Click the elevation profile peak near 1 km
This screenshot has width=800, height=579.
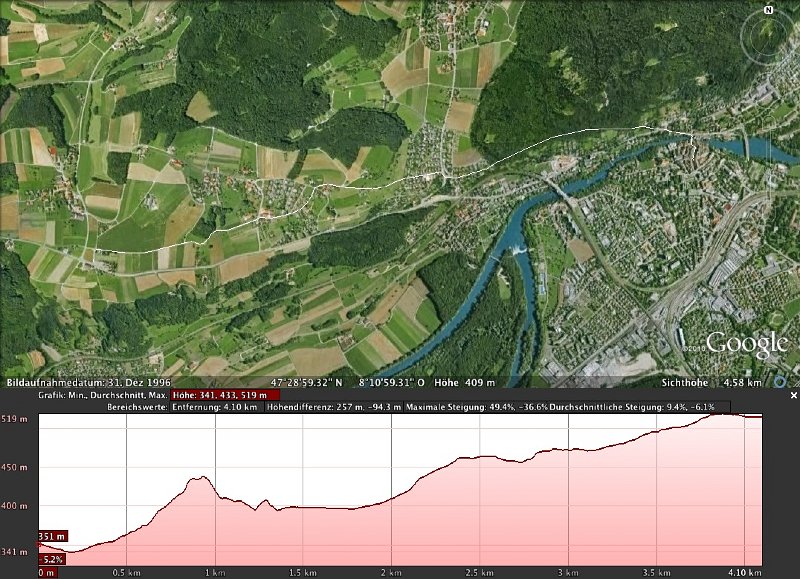coord(200,479)
